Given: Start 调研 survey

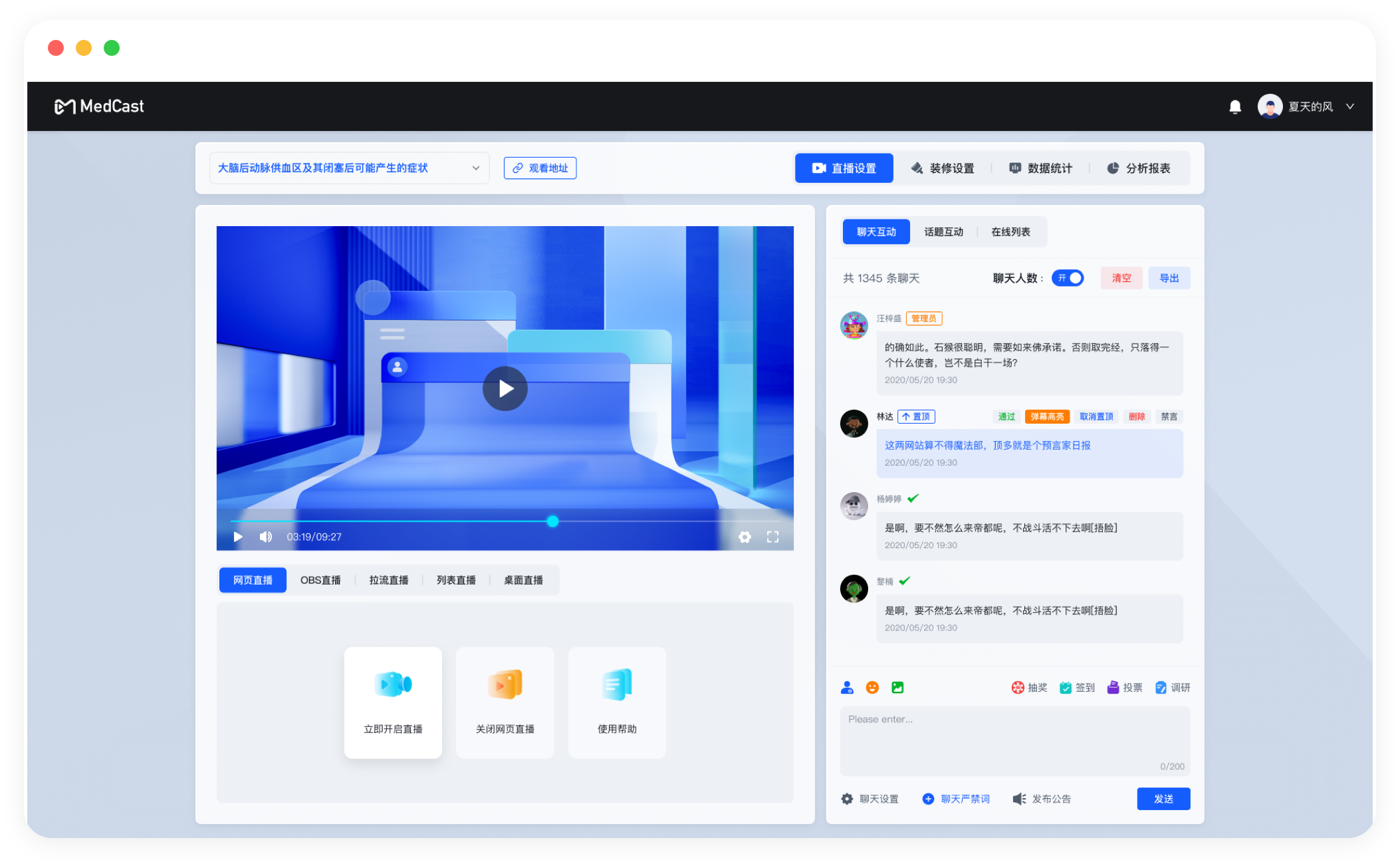Looking at the screenshot, I should coord(1173,687).
